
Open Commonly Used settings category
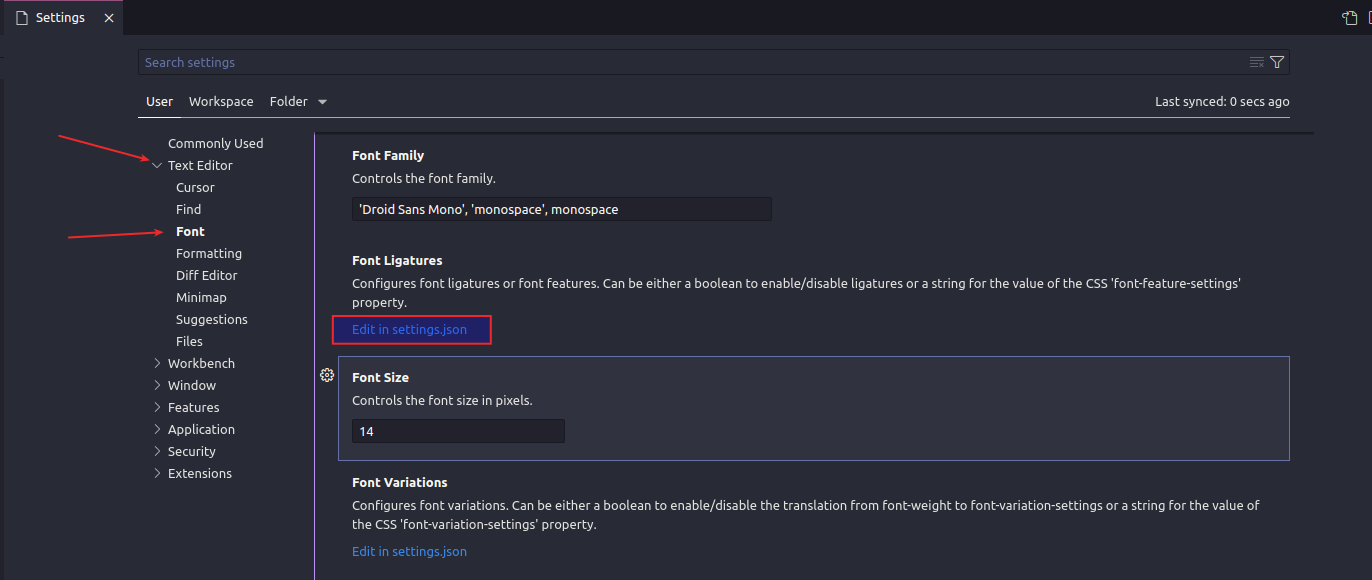(x=215, y=143)
